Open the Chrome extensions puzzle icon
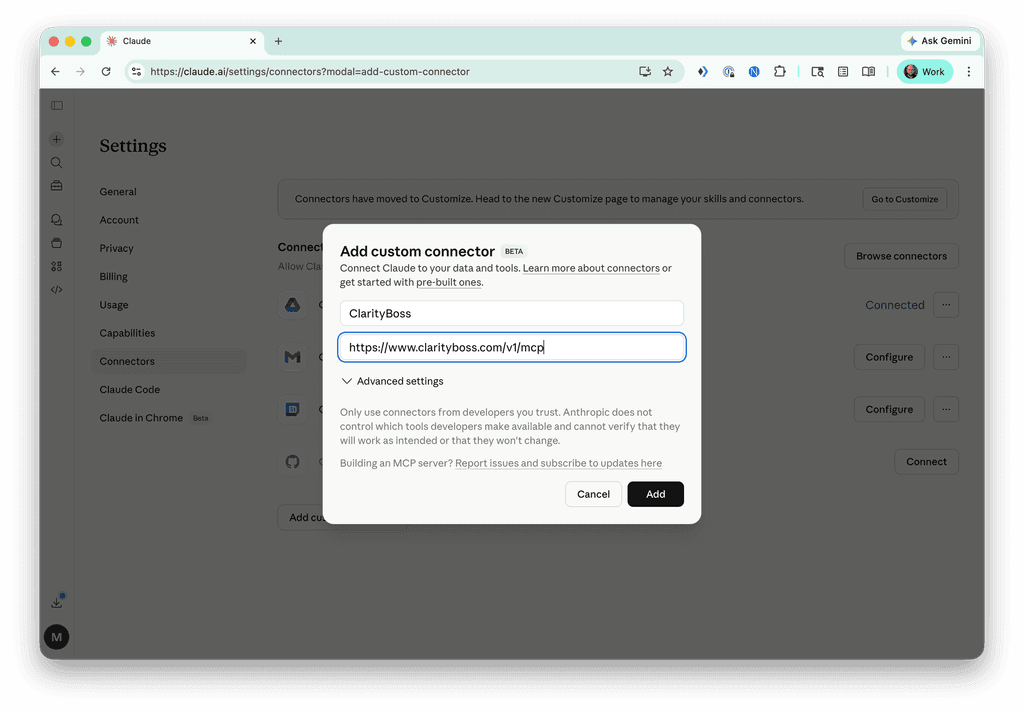This screenshot has width=1024, height=712. tap(780, 72)
